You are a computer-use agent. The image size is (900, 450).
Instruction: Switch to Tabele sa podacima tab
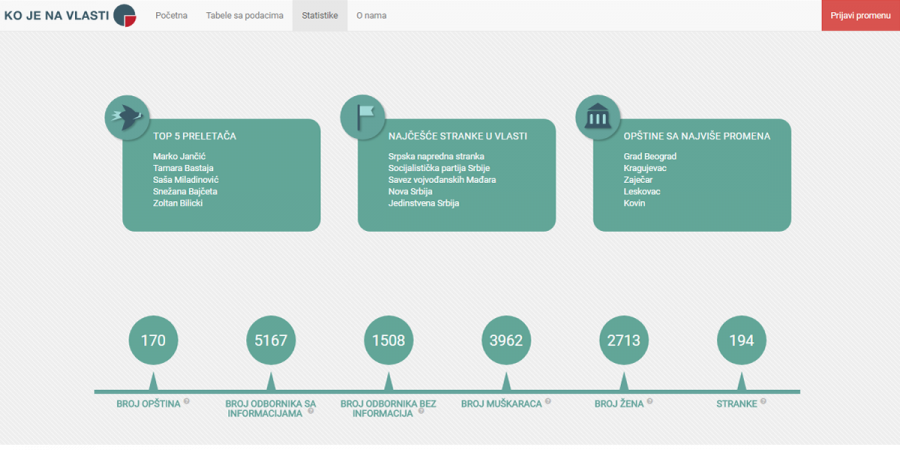point(244,16)
